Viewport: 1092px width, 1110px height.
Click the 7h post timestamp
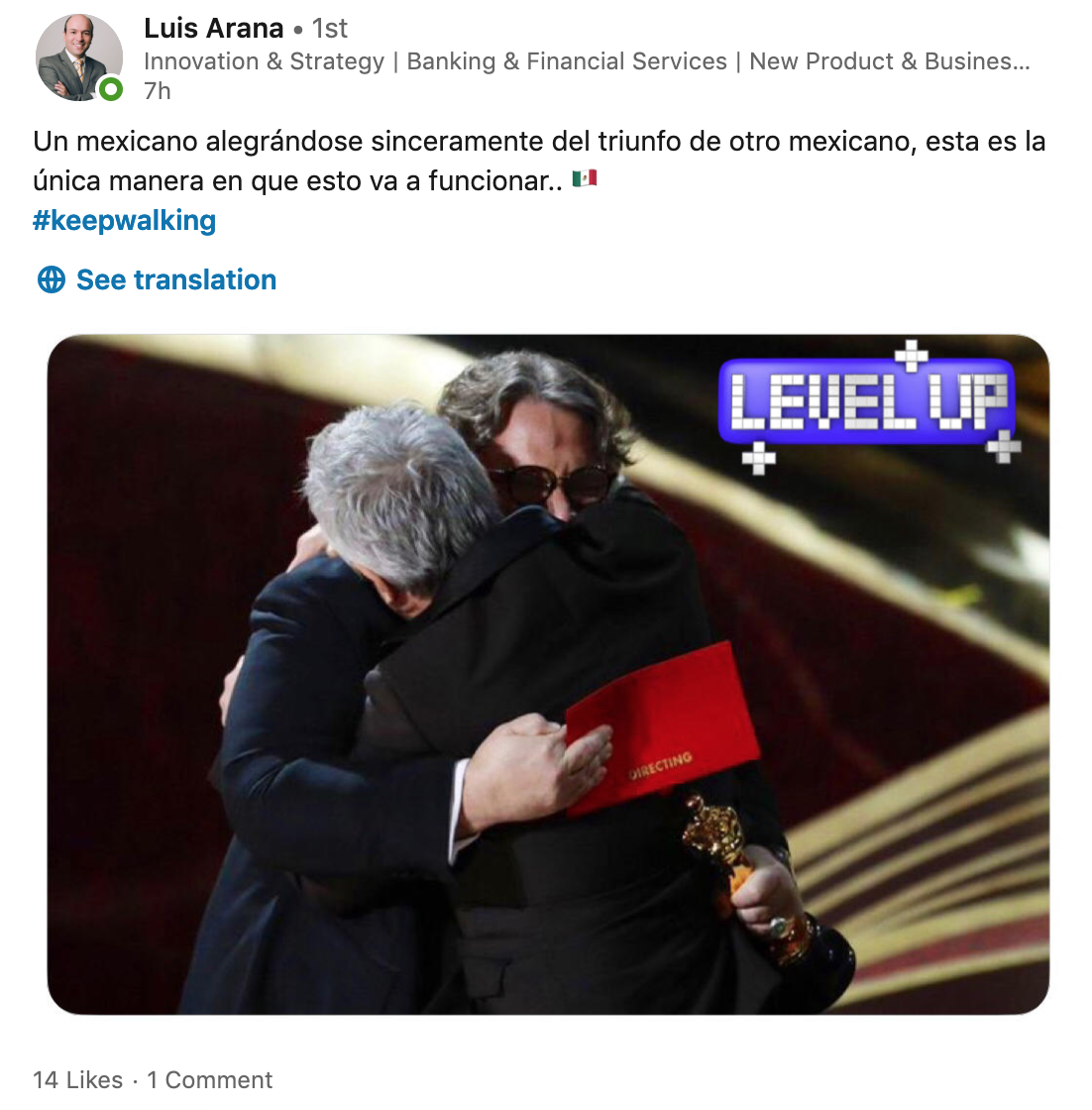click(x=158, y=91)
